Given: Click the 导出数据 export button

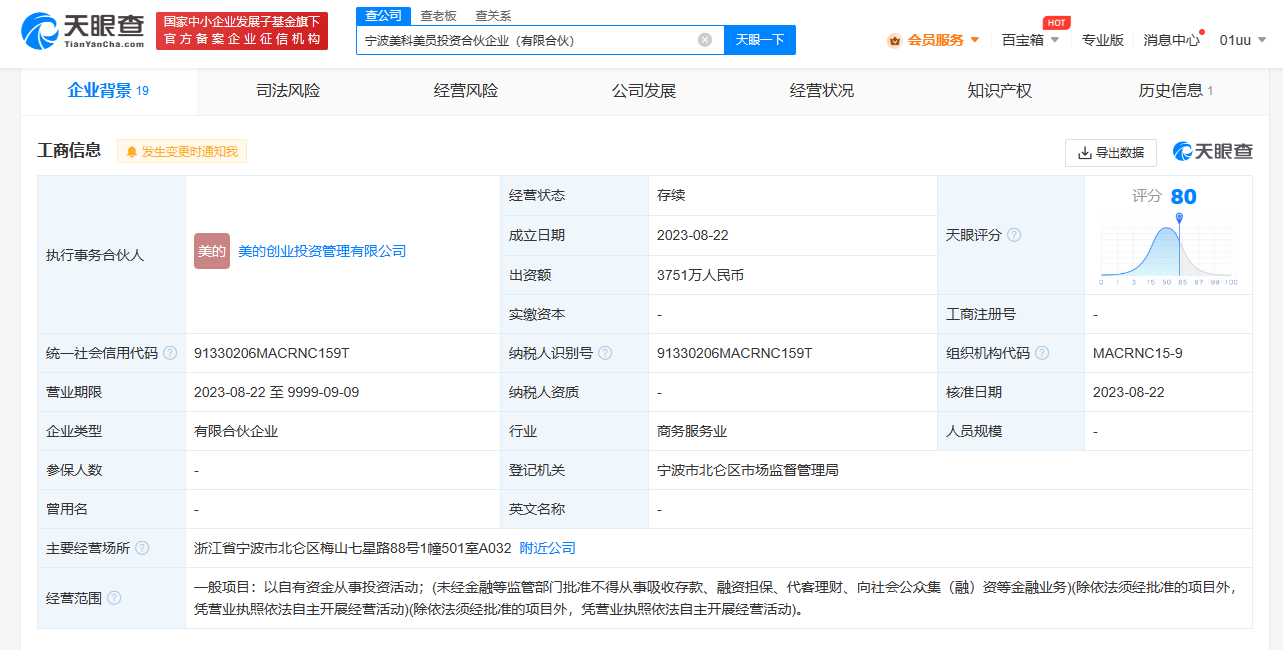Looking at the screenshot, I should tap(1110, 152).
